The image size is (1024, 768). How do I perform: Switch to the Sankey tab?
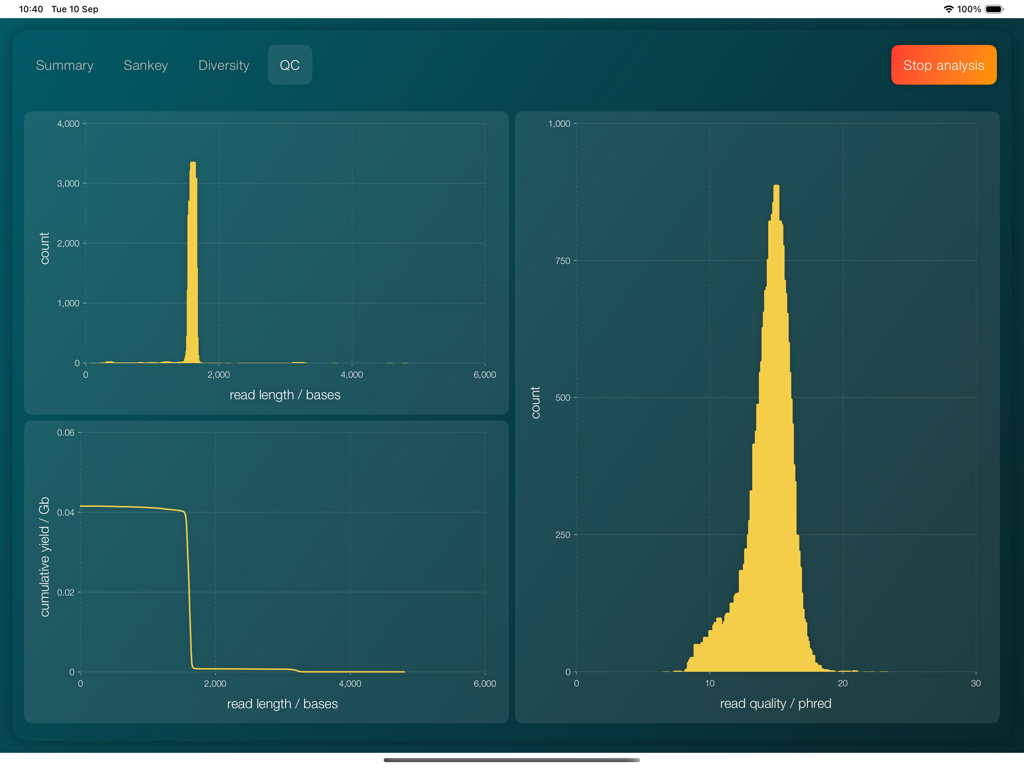coord(146,65)
